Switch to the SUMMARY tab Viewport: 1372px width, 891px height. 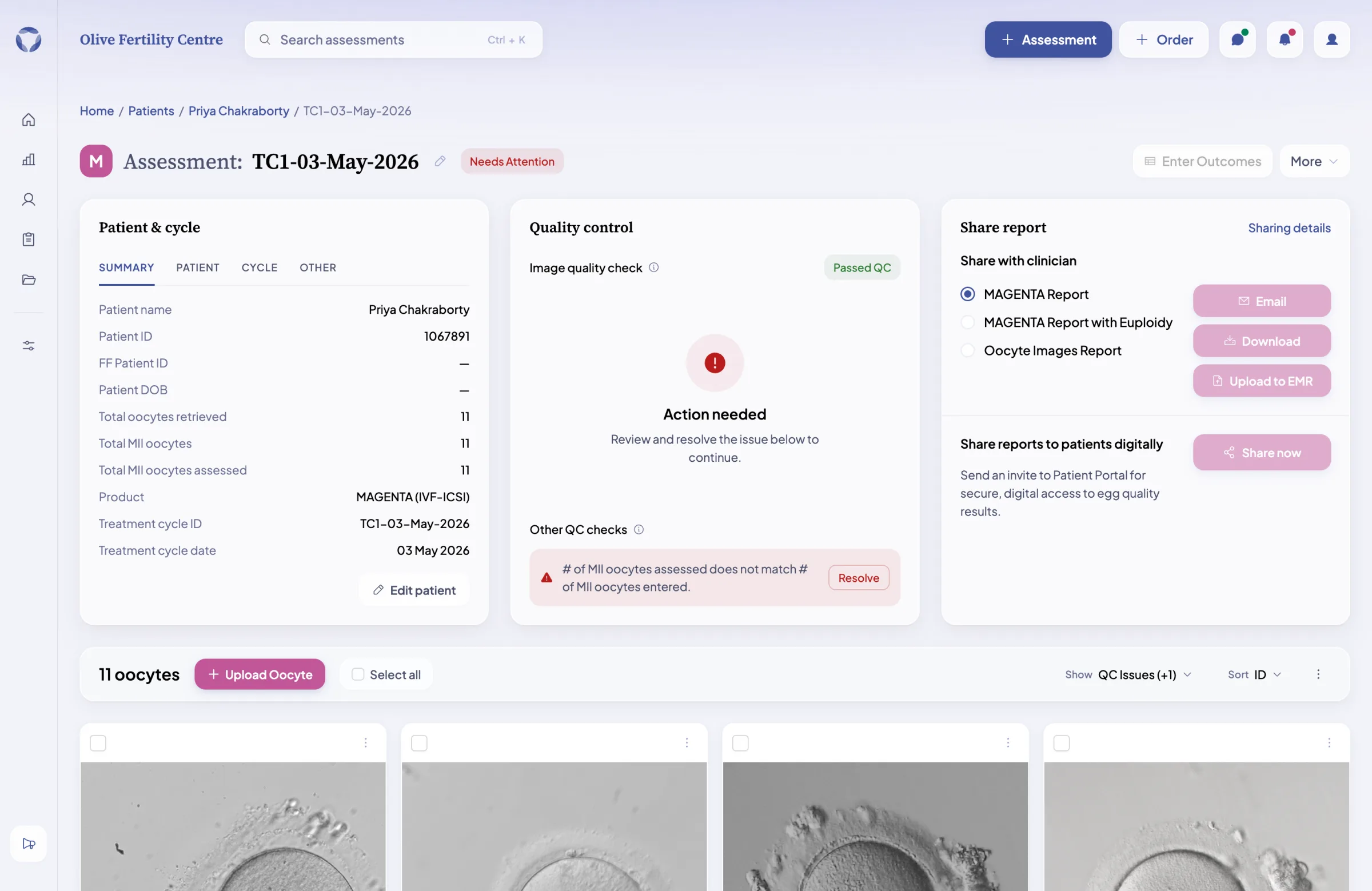126,267
